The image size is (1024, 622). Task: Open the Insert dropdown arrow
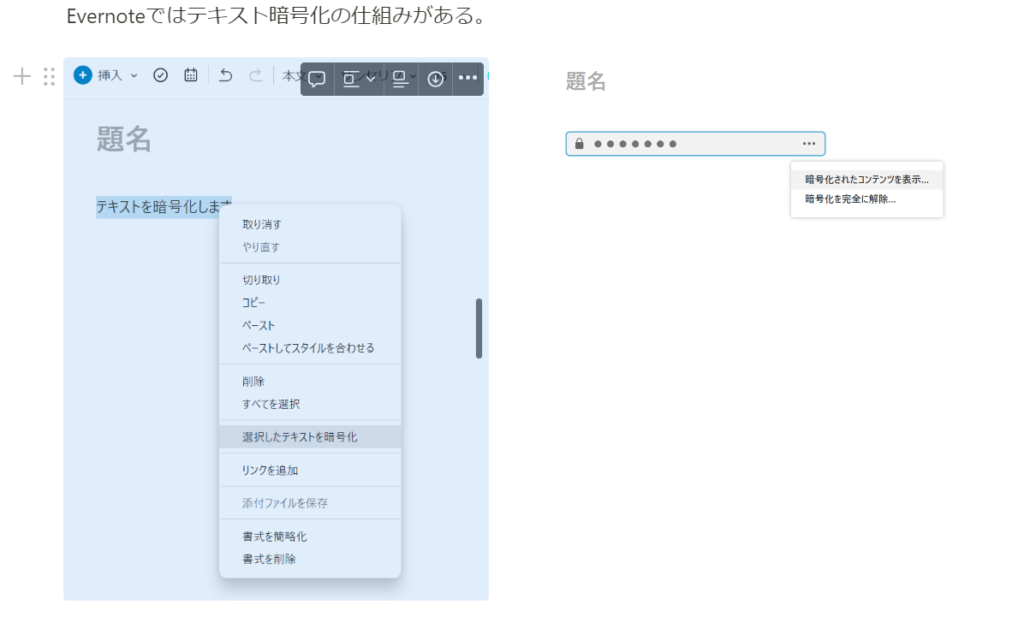pyautogui.click(x=134, y=76)
